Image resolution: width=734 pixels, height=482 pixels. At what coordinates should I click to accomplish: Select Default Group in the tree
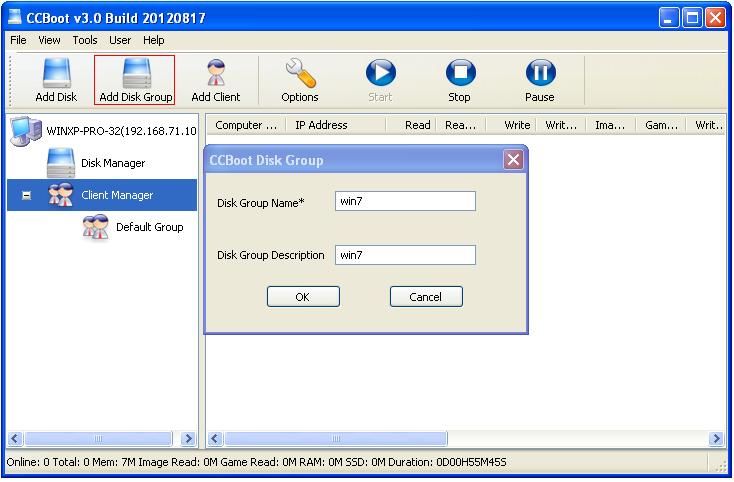(x=132, y=227)
